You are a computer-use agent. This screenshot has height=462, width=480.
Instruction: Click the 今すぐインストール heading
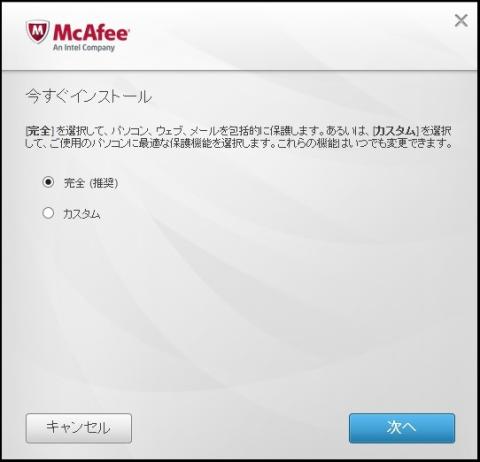pos(89,96)
